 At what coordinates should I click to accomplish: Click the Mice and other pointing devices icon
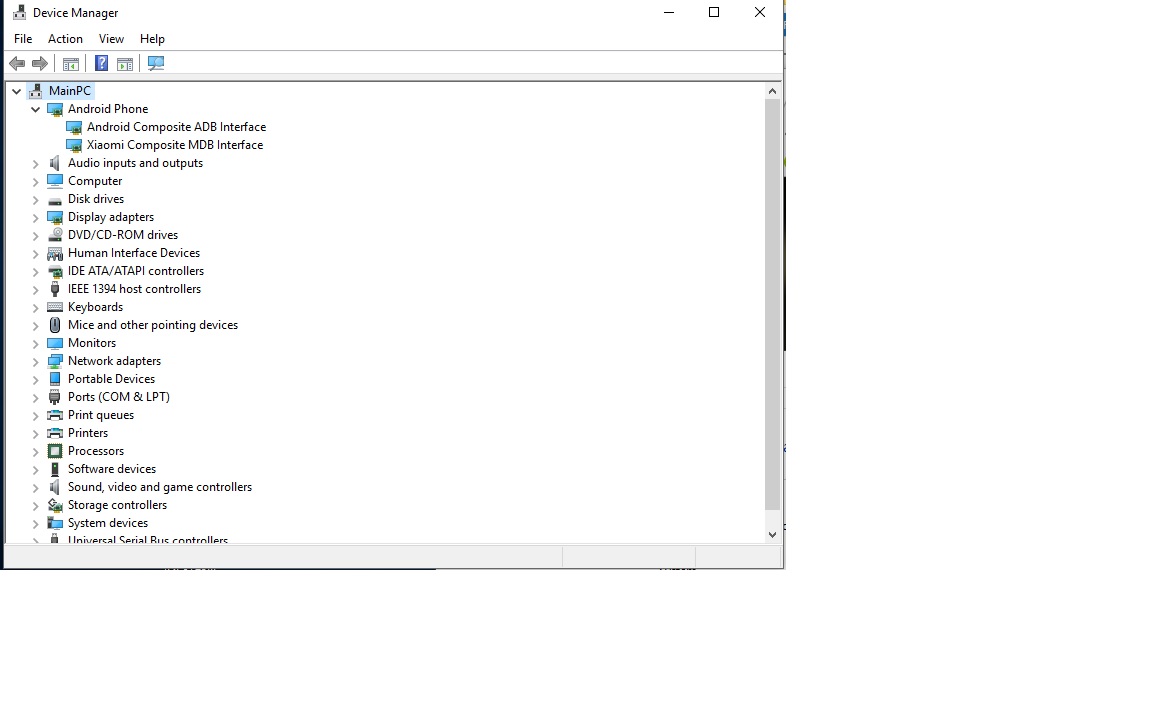tap(54, 325)
